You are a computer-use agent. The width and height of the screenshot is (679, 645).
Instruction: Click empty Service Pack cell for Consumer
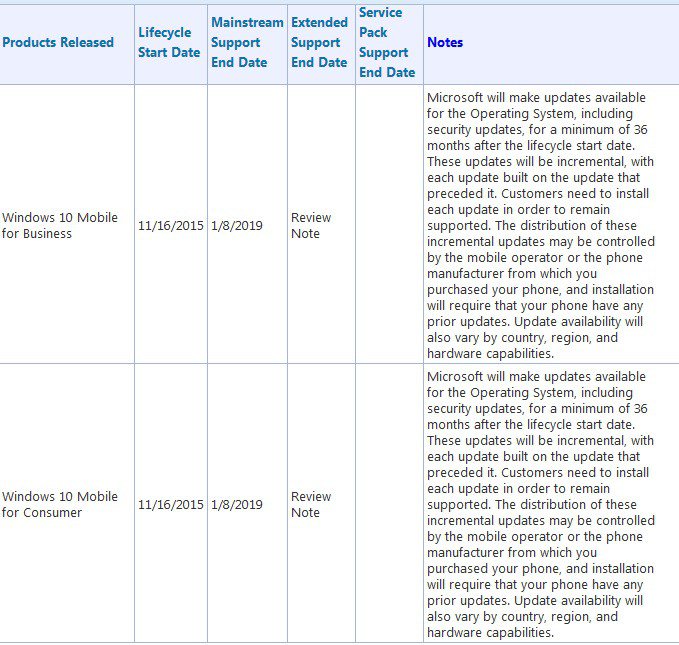[389, 504]
